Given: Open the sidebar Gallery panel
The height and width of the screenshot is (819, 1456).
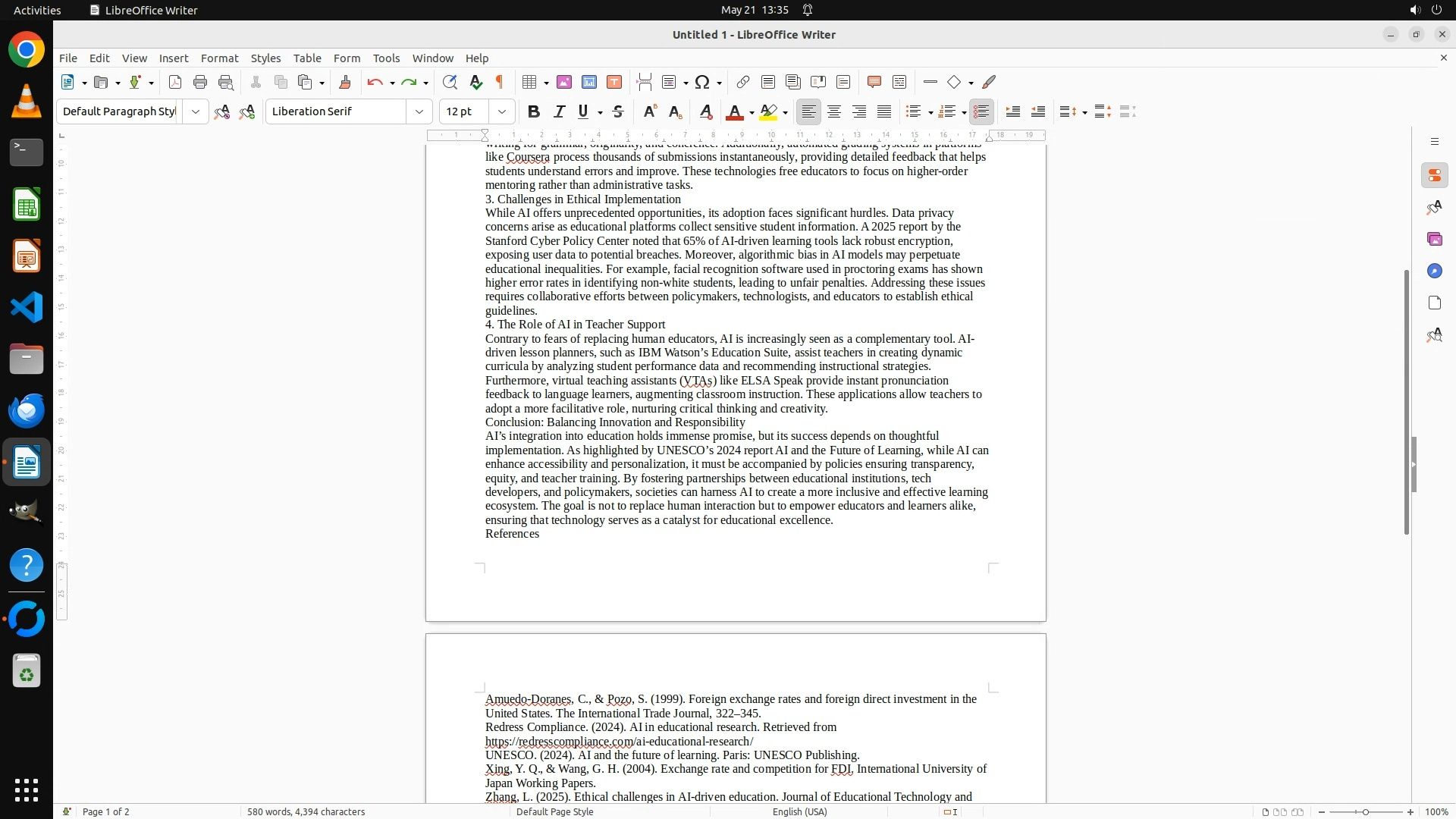Looking at the screenshot, I should pos(1434,240).
